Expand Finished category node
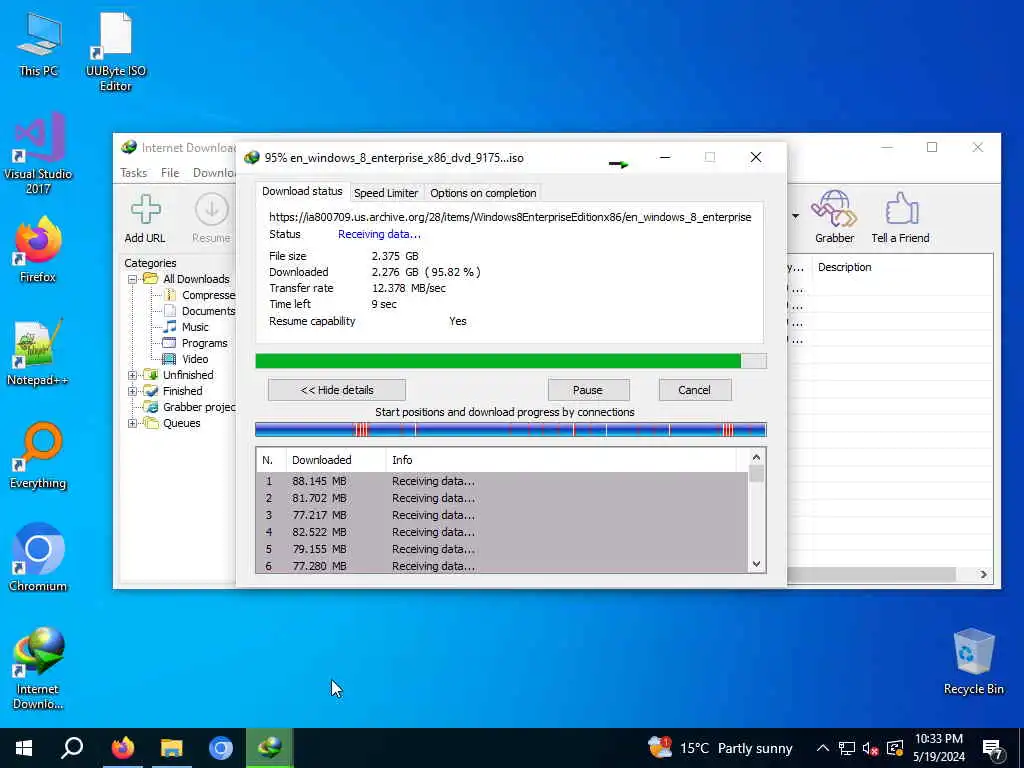The image size is (1024, 768). pyautogui.click(x=133, y=391)
